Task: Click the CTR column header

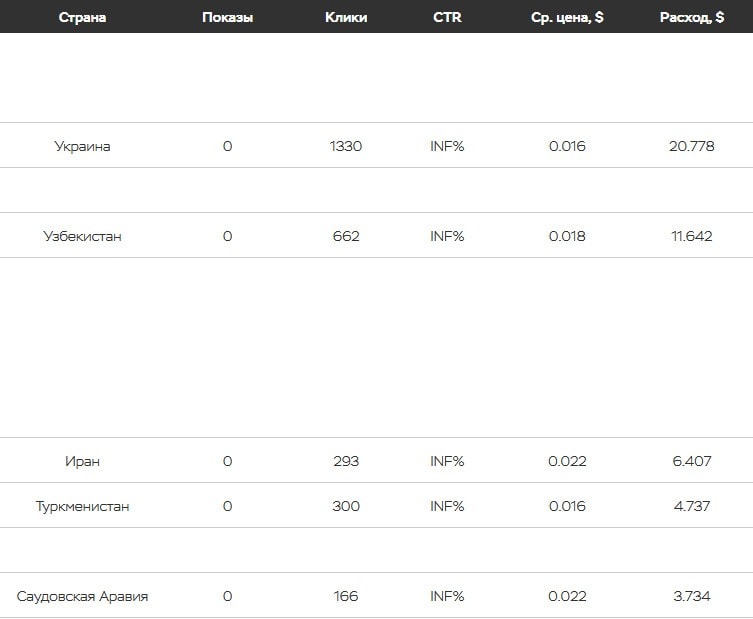Action: point(447,17)
